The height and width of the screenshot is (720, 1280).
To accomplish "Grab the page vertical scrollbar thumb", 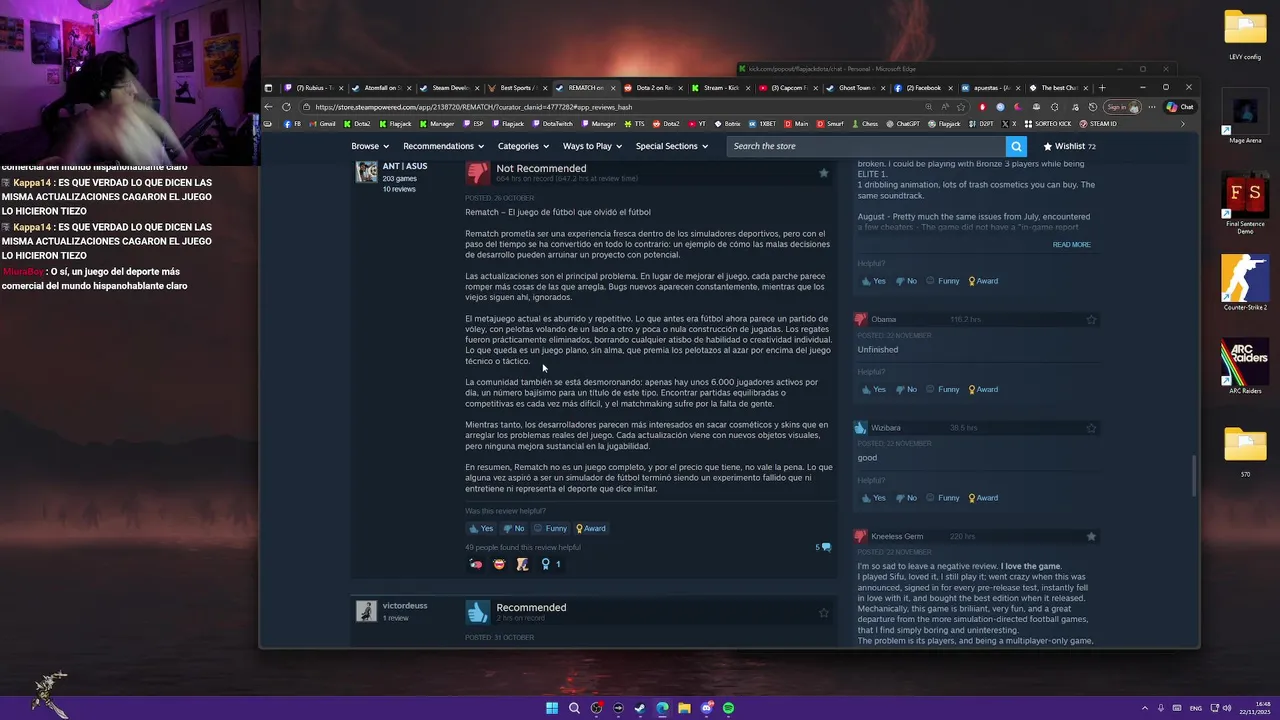I will [1194, 477].
